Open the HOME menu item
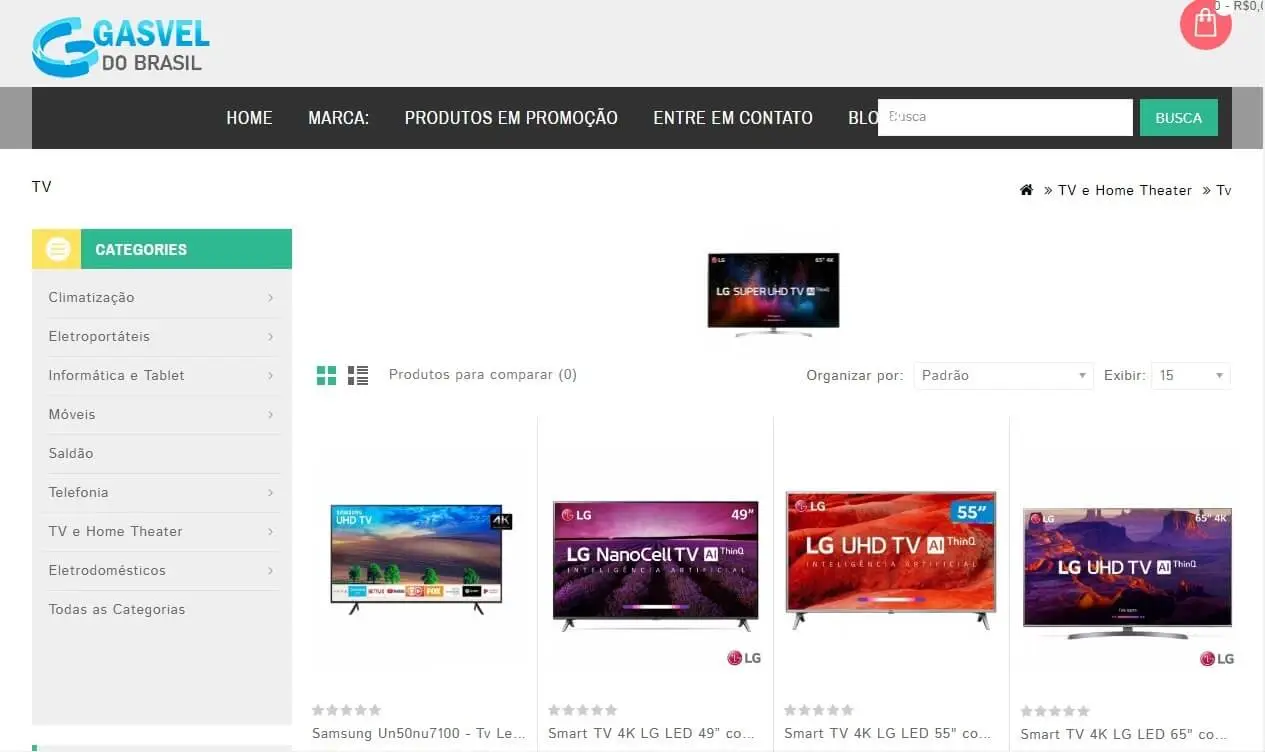Screen dimensions: 1265x752 [x=249, y=118]
